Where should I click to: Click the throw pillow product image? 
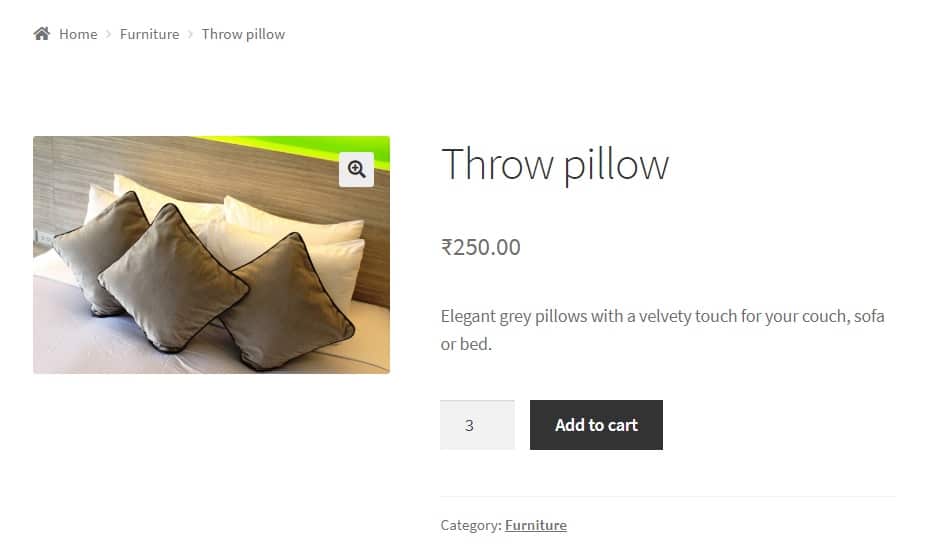coord(211,254)
